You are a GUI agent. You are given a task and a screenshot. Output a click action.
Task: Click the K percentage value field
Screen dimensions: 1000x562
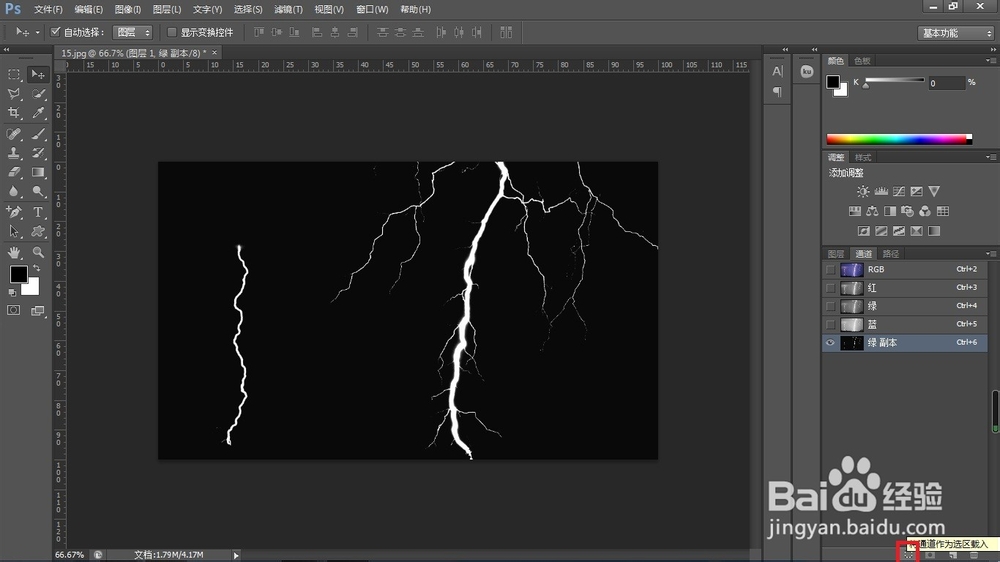tap(946, 83)
